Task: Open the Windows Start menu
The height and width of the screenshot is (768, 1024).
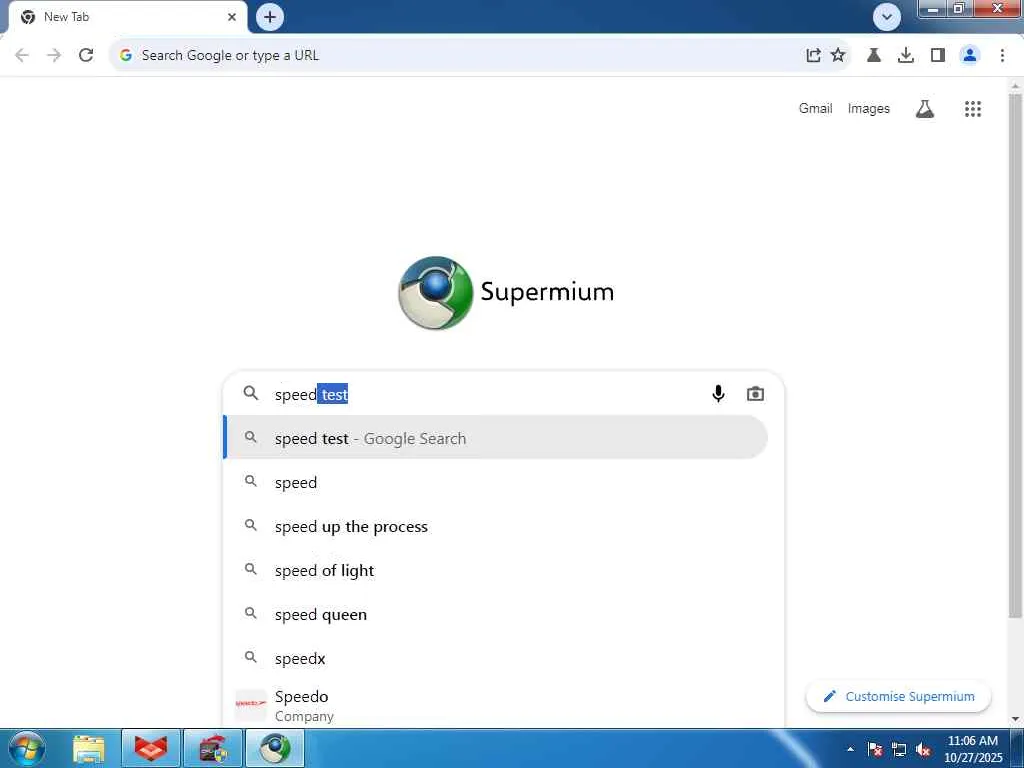Action: coord(27,748)
